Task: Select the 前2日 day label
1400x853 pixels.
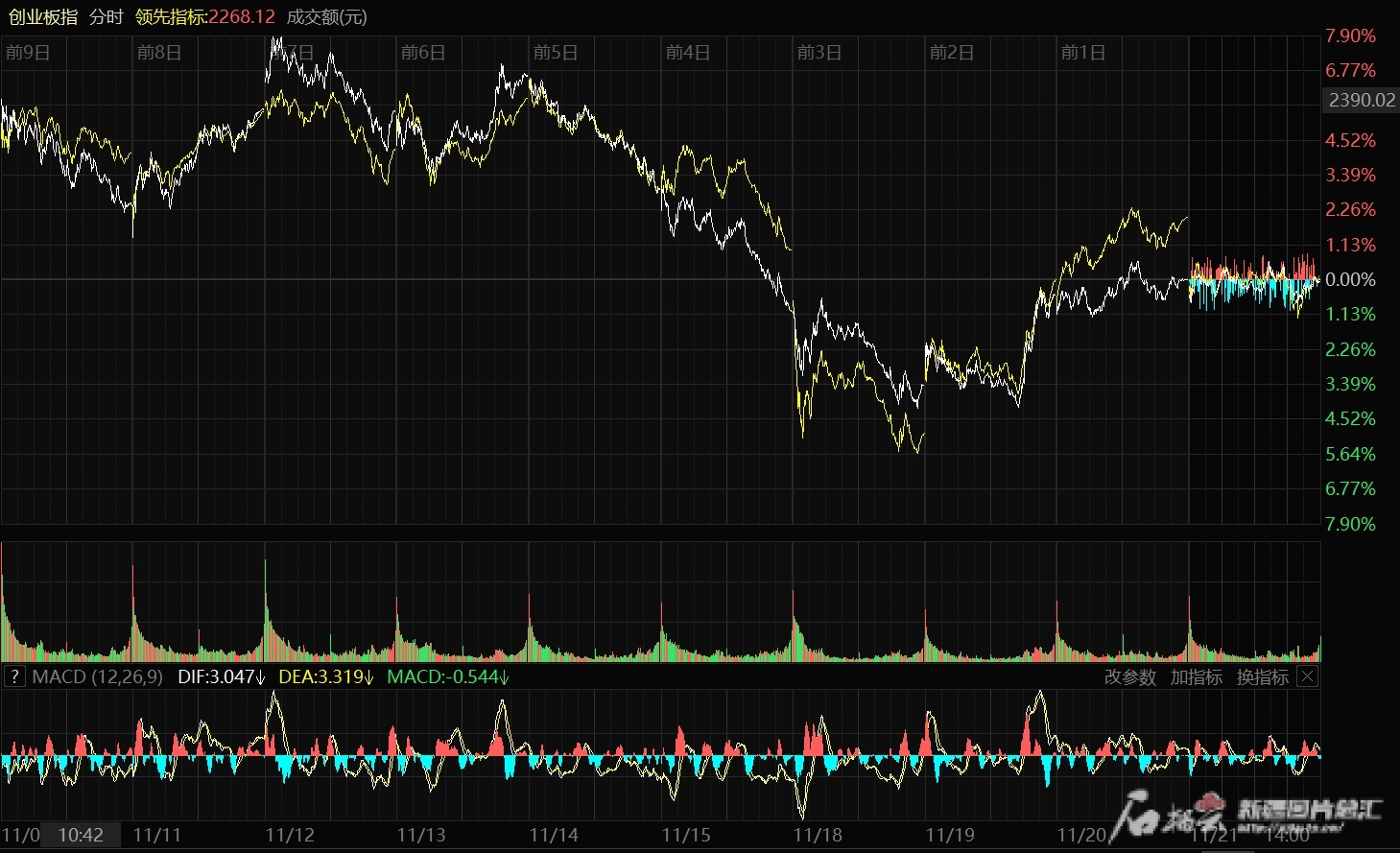Action: (952, 52)
